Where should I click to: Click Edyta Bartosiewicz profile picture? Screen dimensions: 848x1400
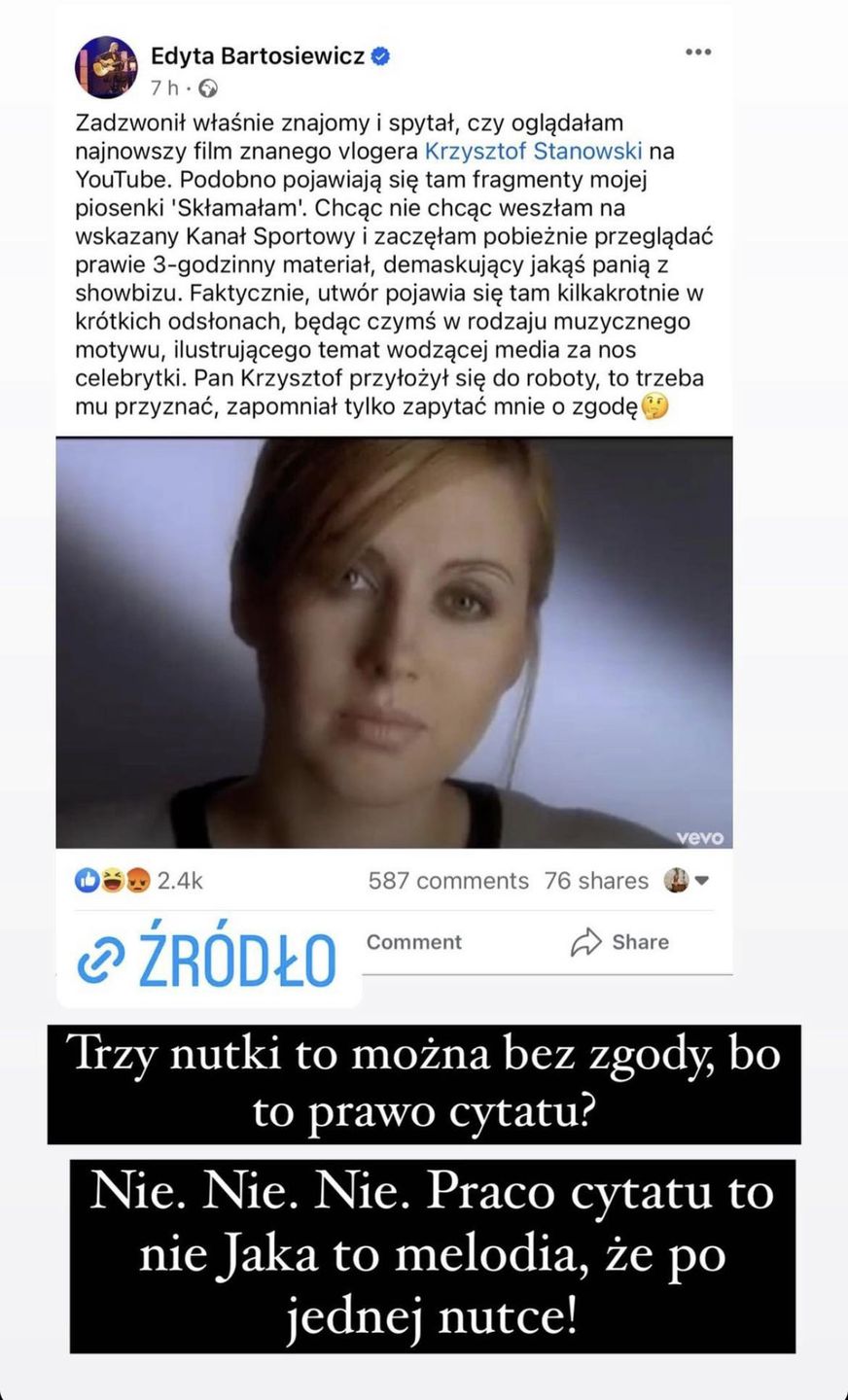click(104, 68)
